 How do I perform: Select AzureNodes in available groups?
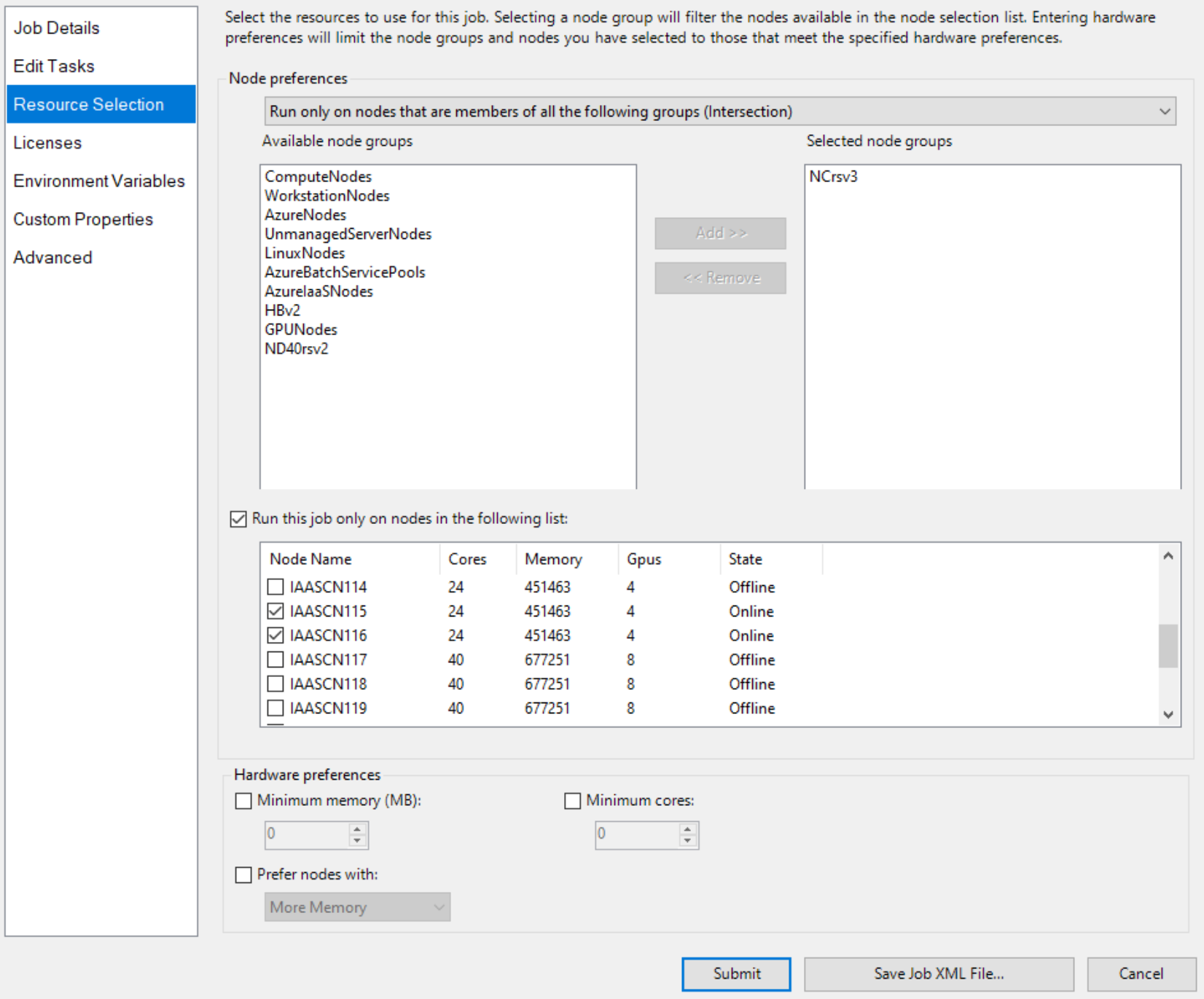(x=305, y=215)
